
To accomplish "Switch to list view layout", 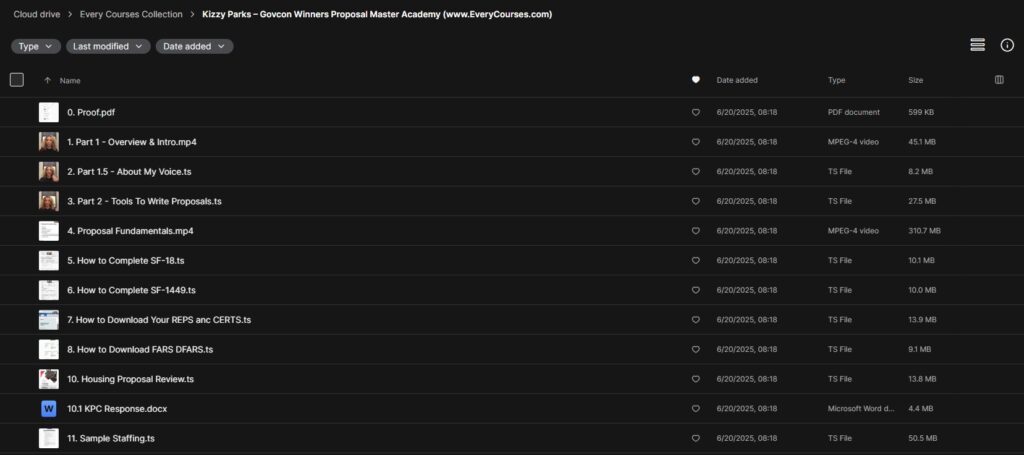I will [977, 44].
